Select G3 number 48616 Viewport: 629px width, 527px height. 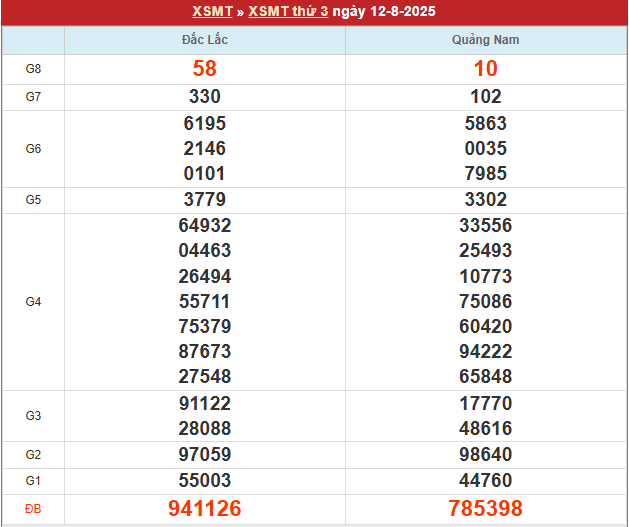(x=485, y=429)
